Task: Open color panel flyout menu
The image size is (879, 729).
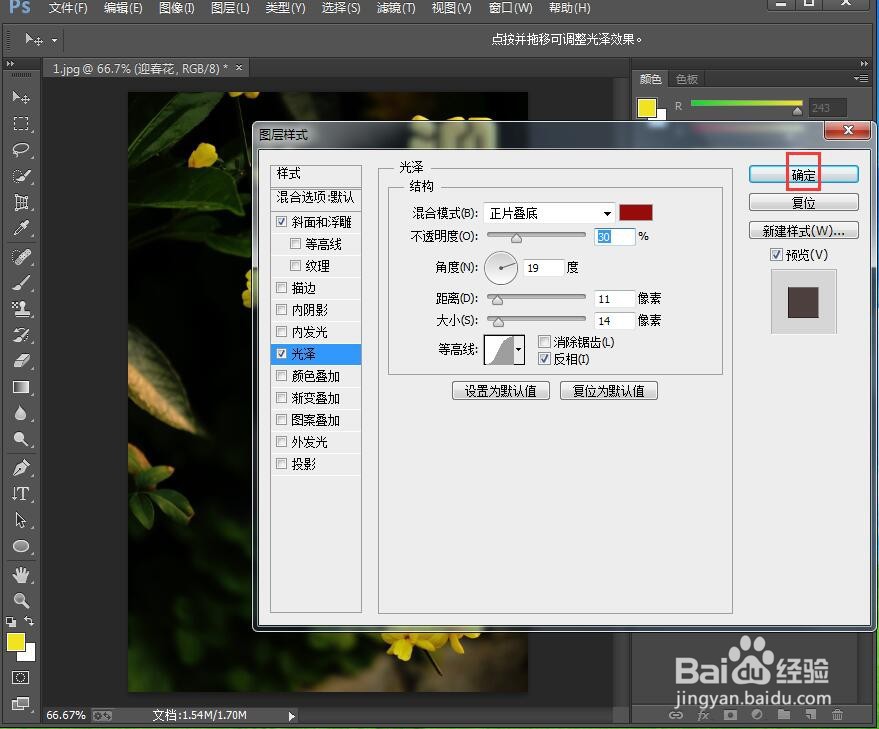Action: coord(861,79)
